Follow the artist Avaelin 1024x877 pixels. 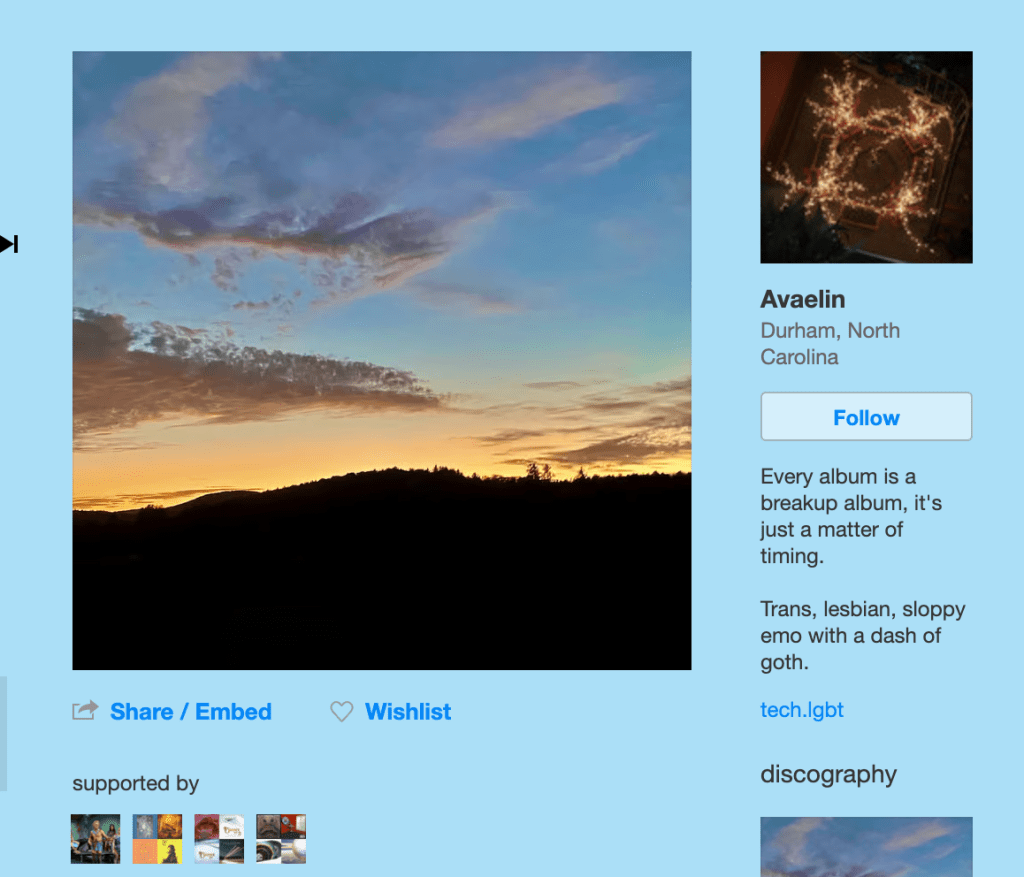(866, 417)
